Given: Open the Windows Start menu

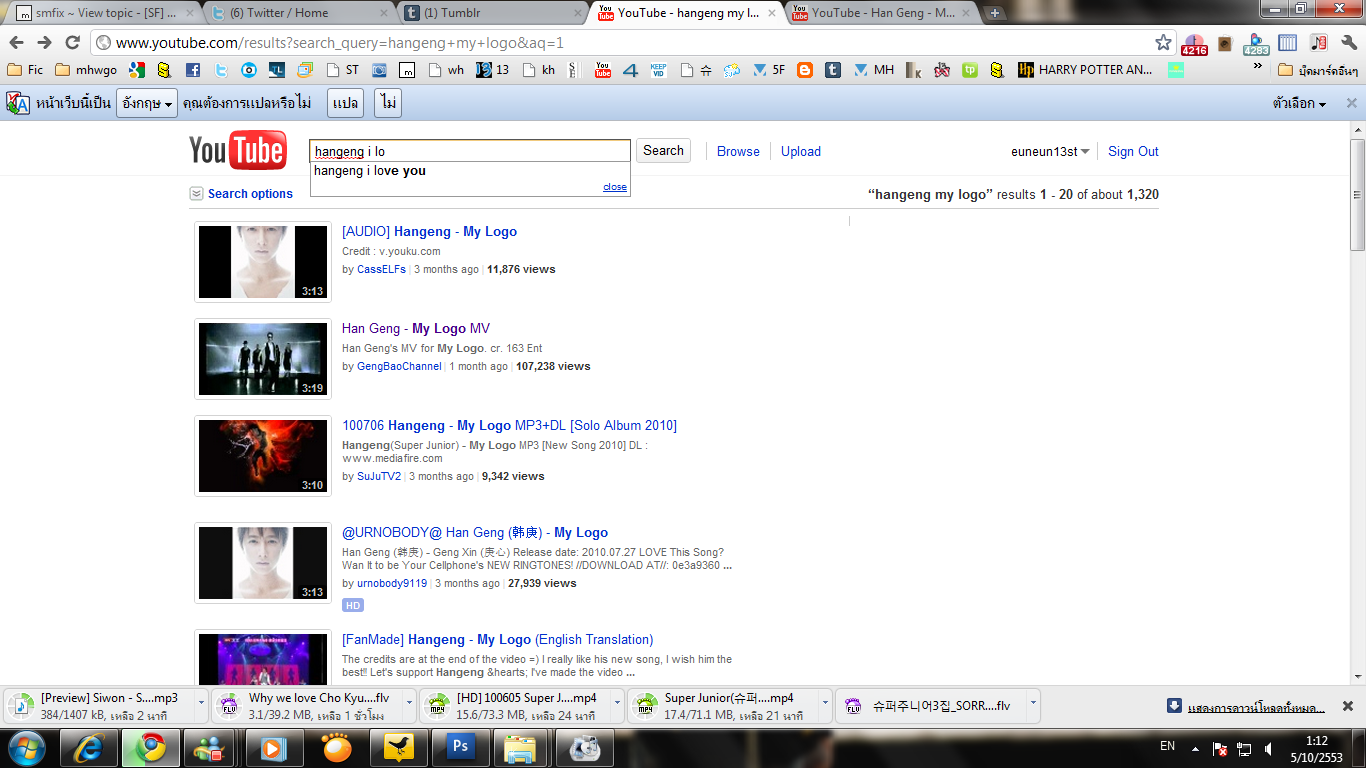Looking at the screenshot, I should pyautogui.click(x=25, y=747).
